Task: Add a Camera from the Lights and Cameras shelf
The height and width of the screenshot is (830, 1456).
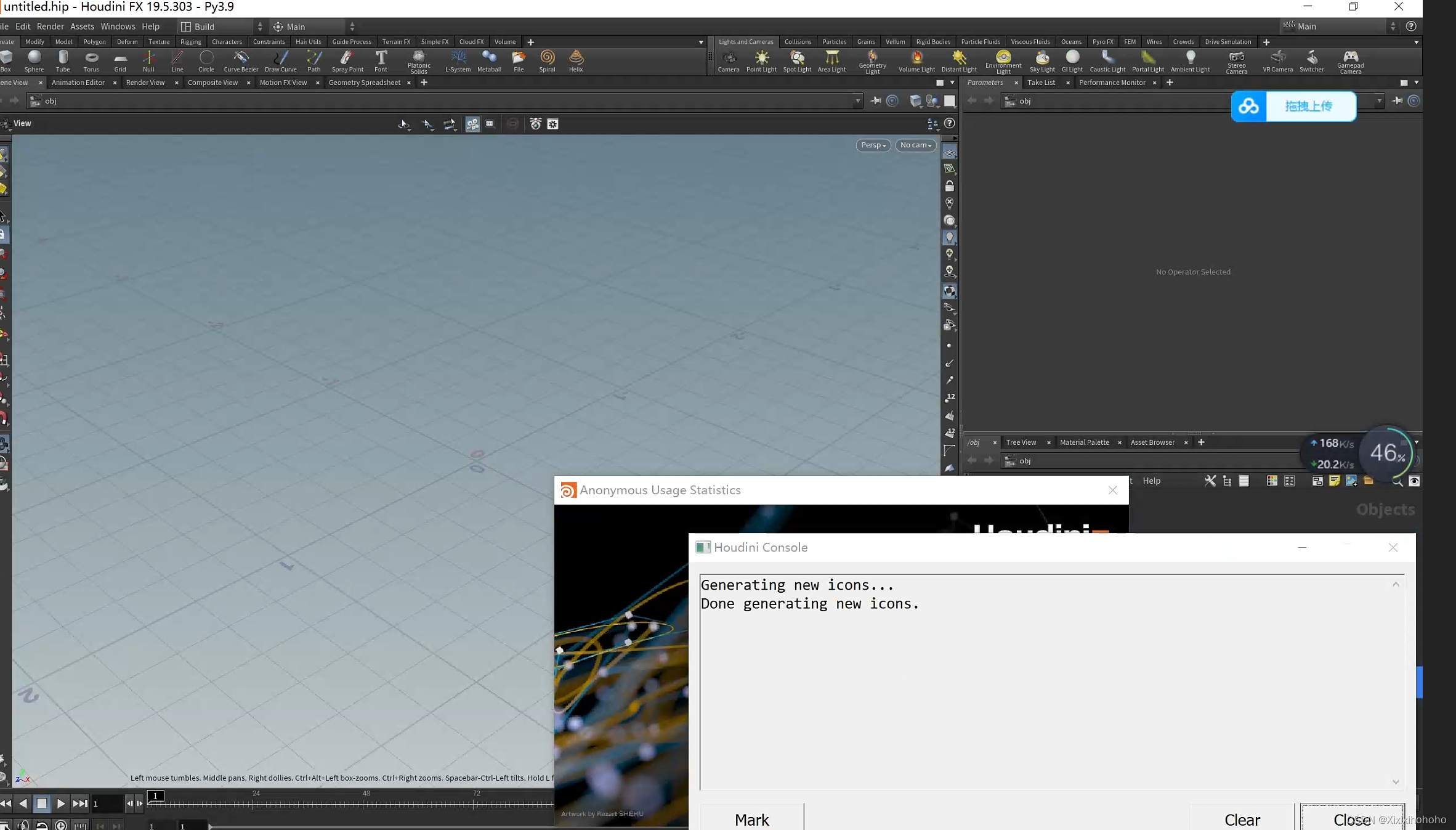Action: point(729,61)
